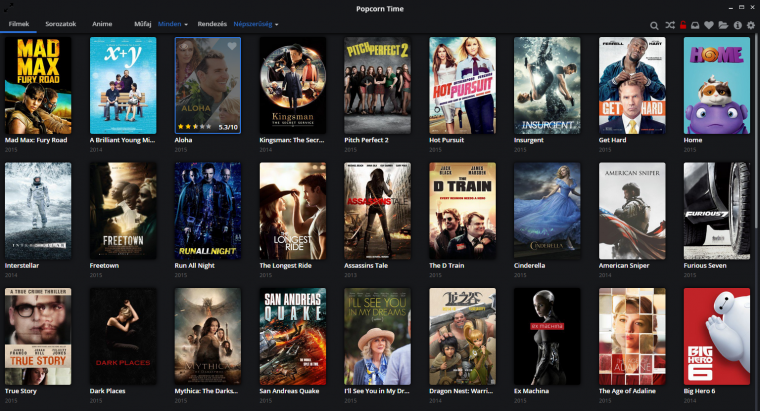The height and width of the screenshot is (411, 760).
Task: Open The D Train poster
Action: pos(462,211)
